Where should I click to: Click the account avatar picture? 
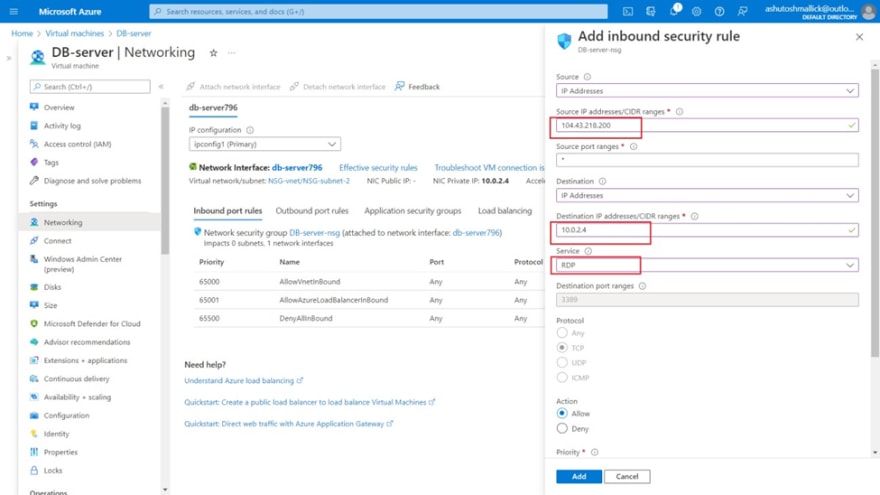869,11
